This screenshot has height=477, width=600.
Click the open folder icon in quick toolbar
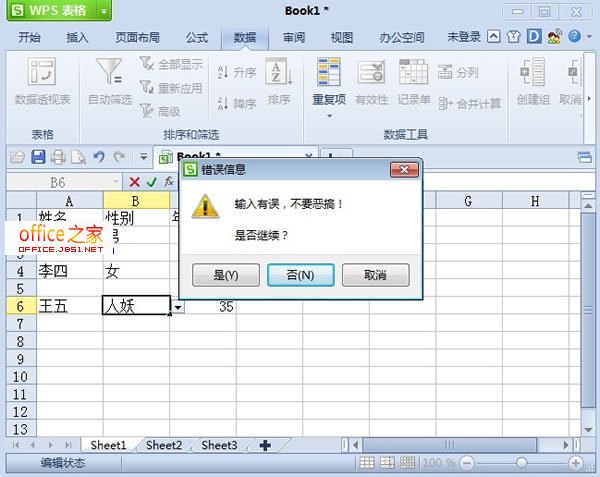pos(17,157)
